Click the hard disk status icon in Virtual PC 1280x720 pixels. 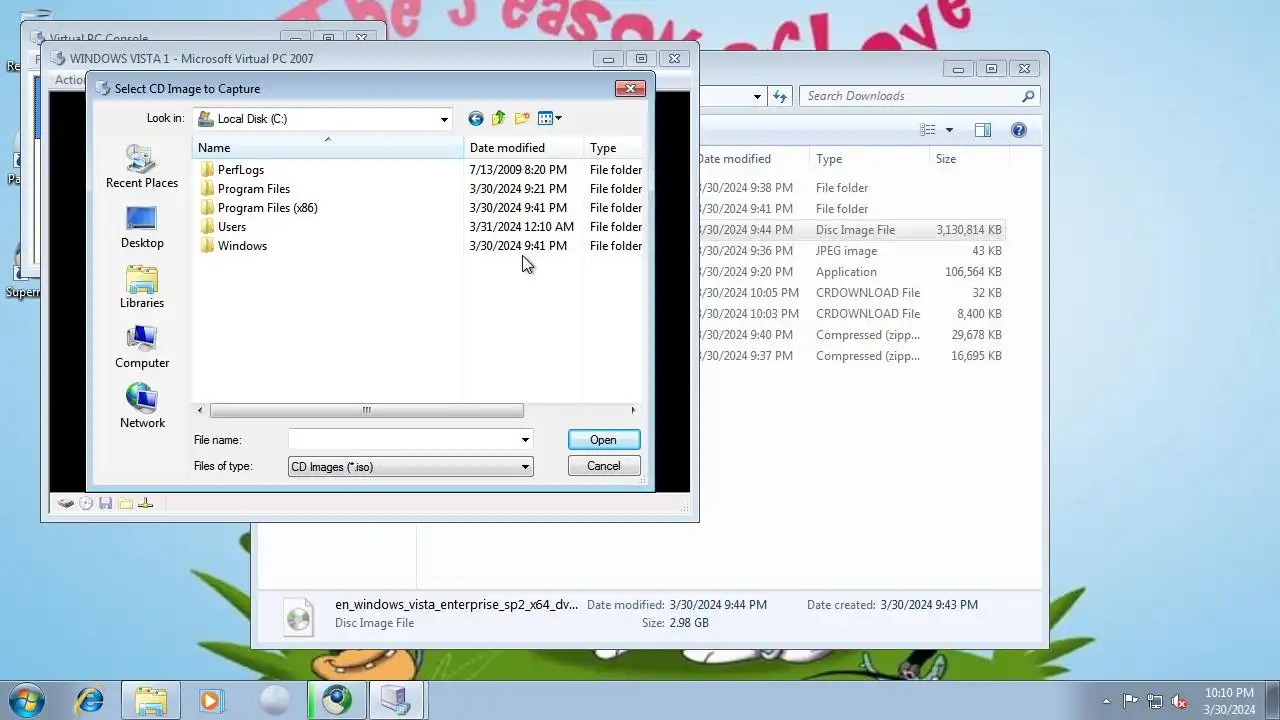click(66, 503)
